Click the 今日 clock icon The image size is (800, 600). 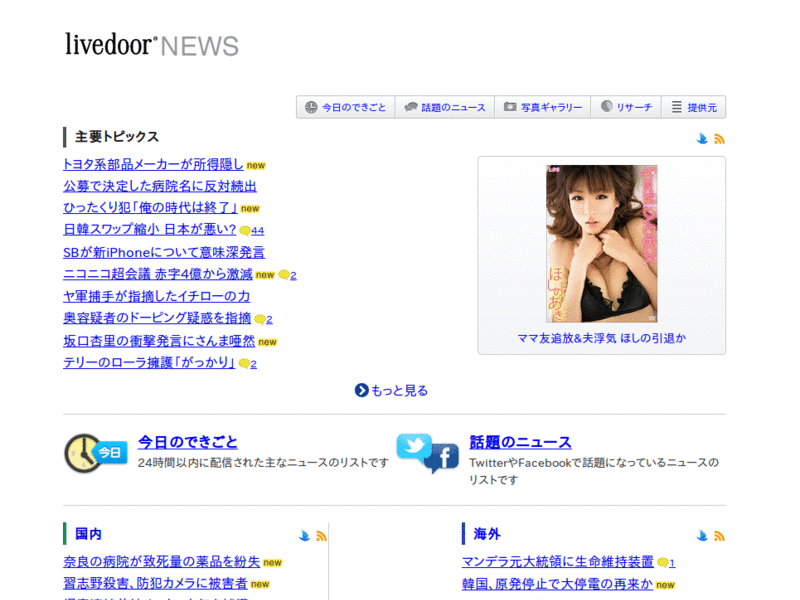coord(95,453)
